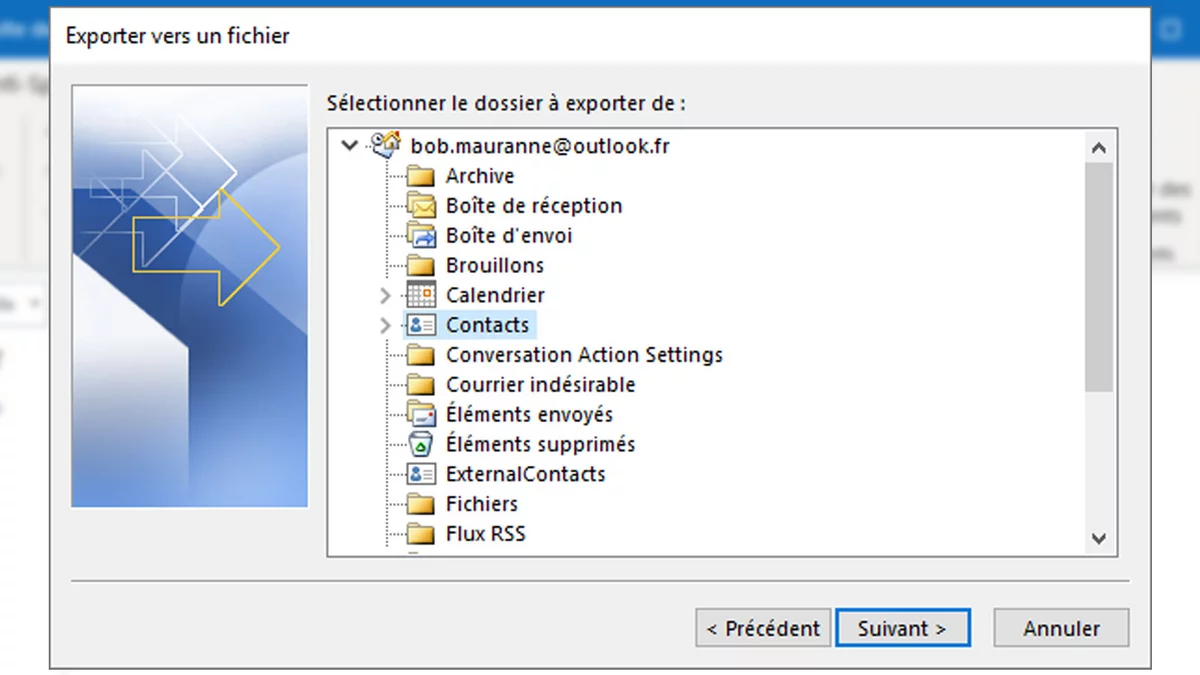Click the ExternalContacts card icon
Viewport: 1200px width, 675px height.
421,474
